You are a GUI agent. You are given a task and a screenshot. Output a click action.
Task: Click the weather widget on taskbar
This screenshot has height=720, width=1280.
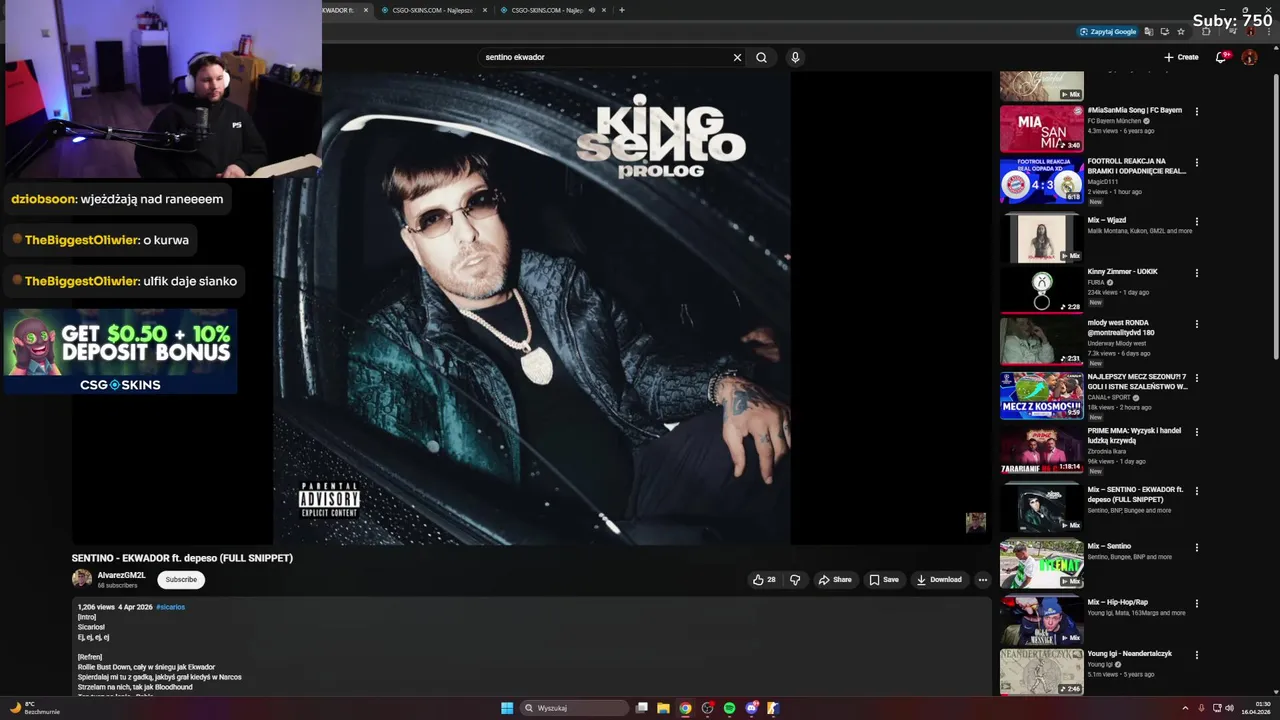coord(36,708)
